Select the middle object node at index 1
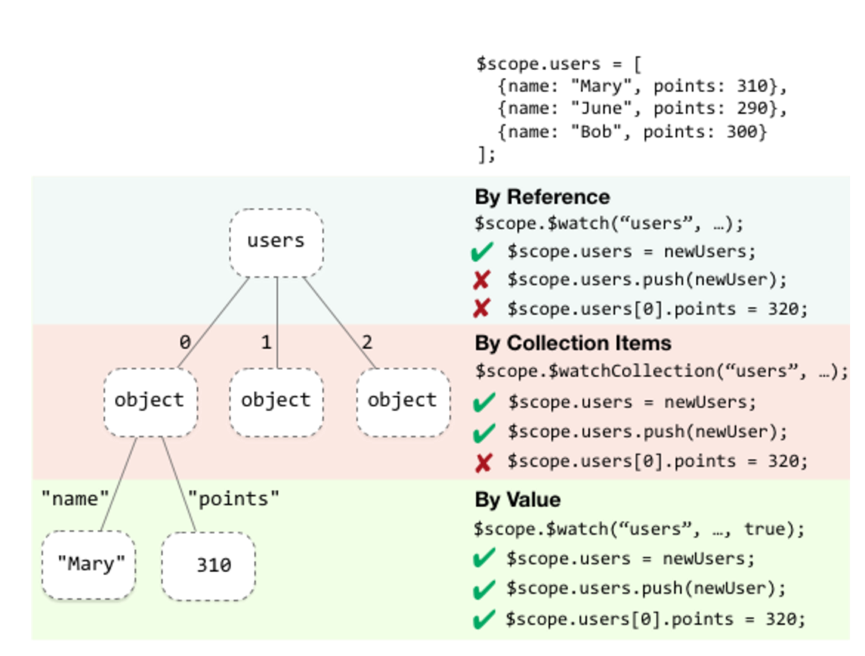The image size is (865, 656). pos(276,401)
